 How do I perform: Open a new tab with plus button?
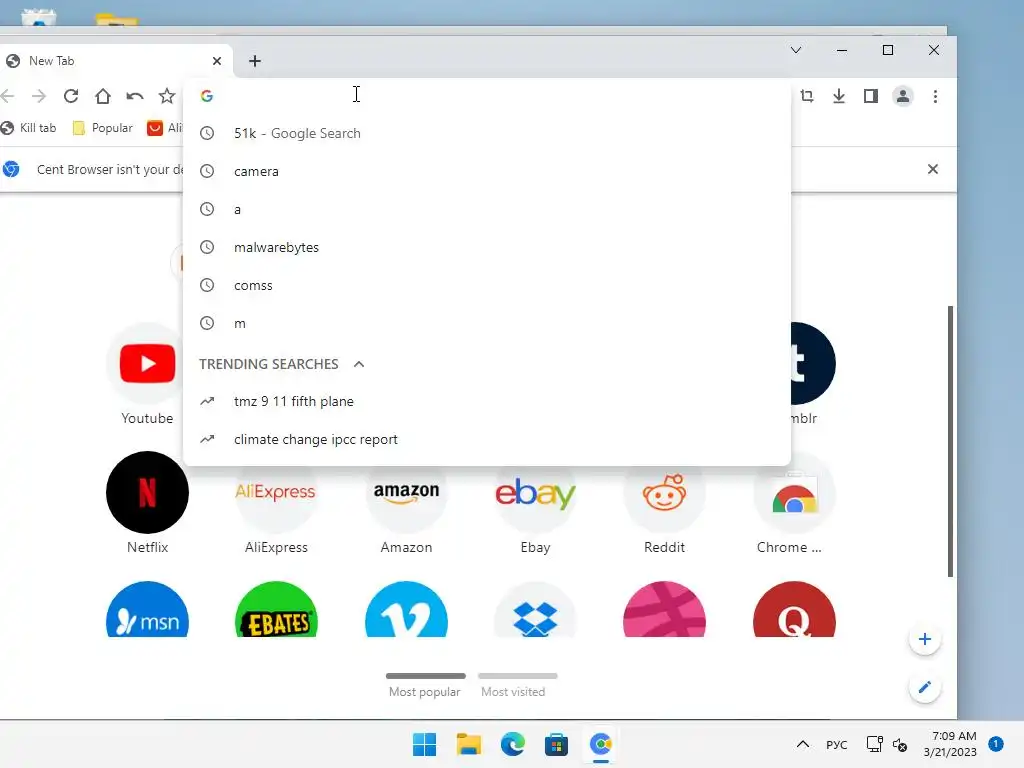255,61
